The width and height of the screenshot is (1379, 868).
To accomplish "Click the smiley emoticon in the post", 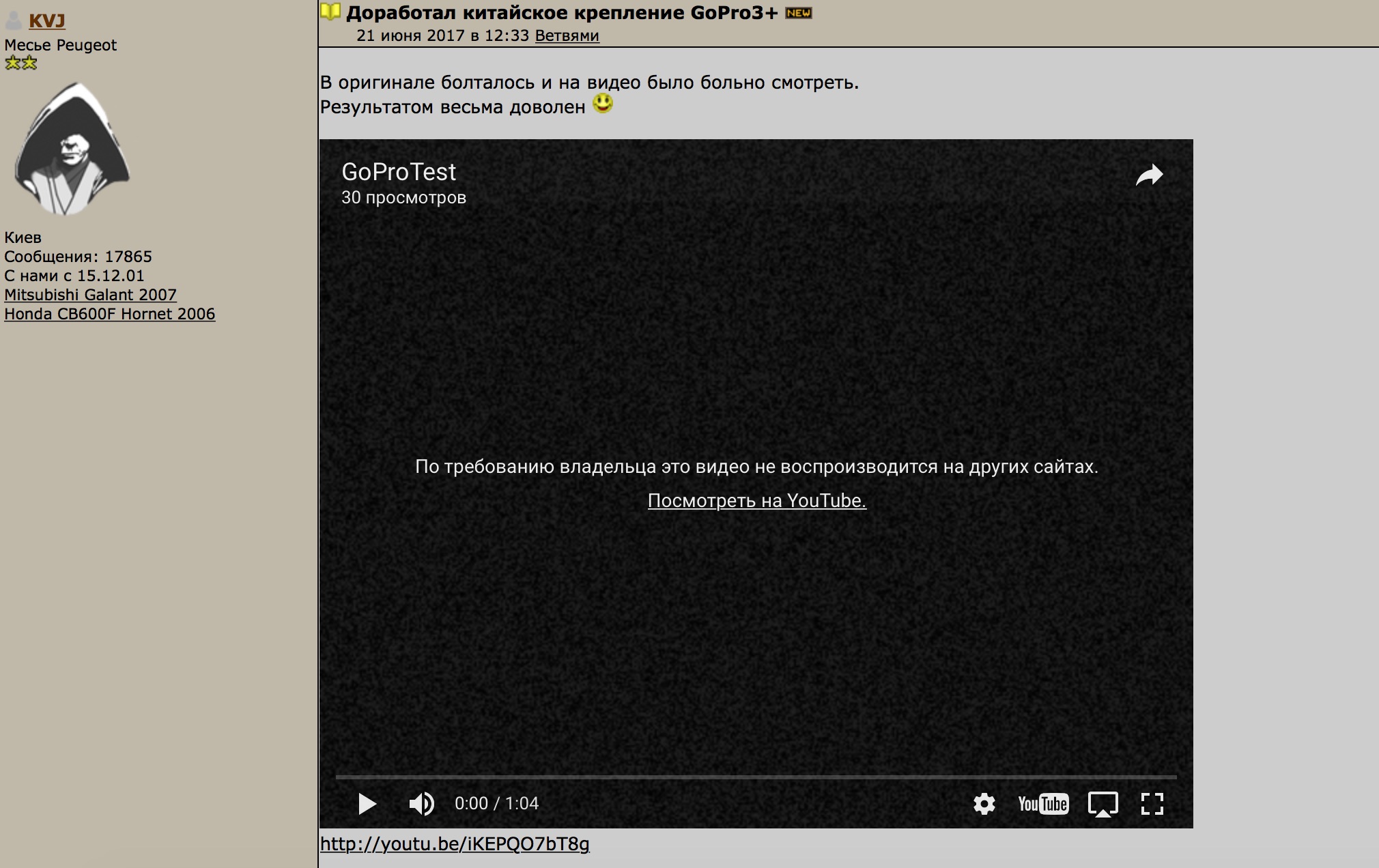I will point(602,104).
